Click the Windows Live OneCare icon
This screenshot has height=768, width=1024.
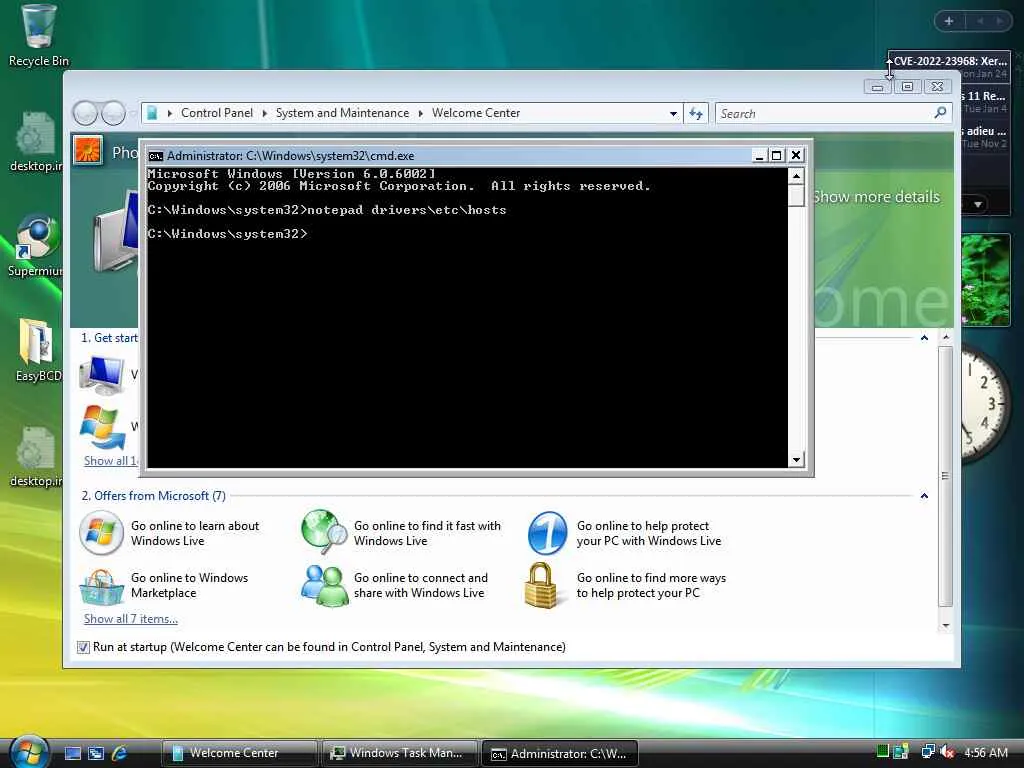coord(547,533)
